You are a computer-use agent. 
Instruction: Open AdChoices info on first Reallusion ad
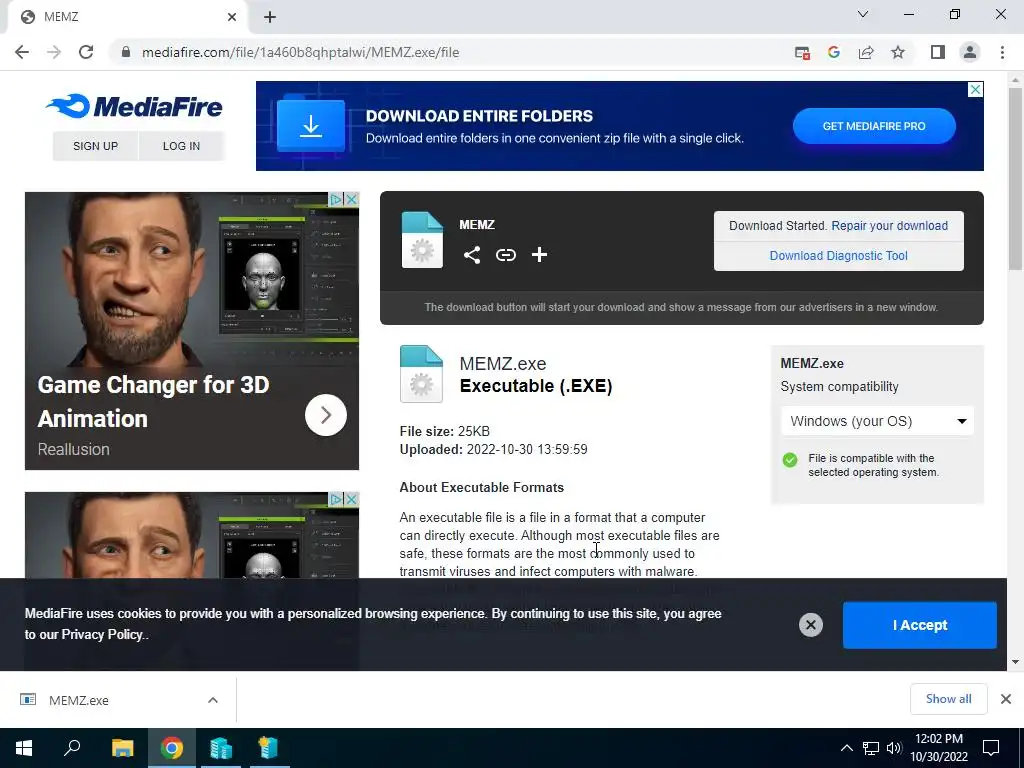336,199
